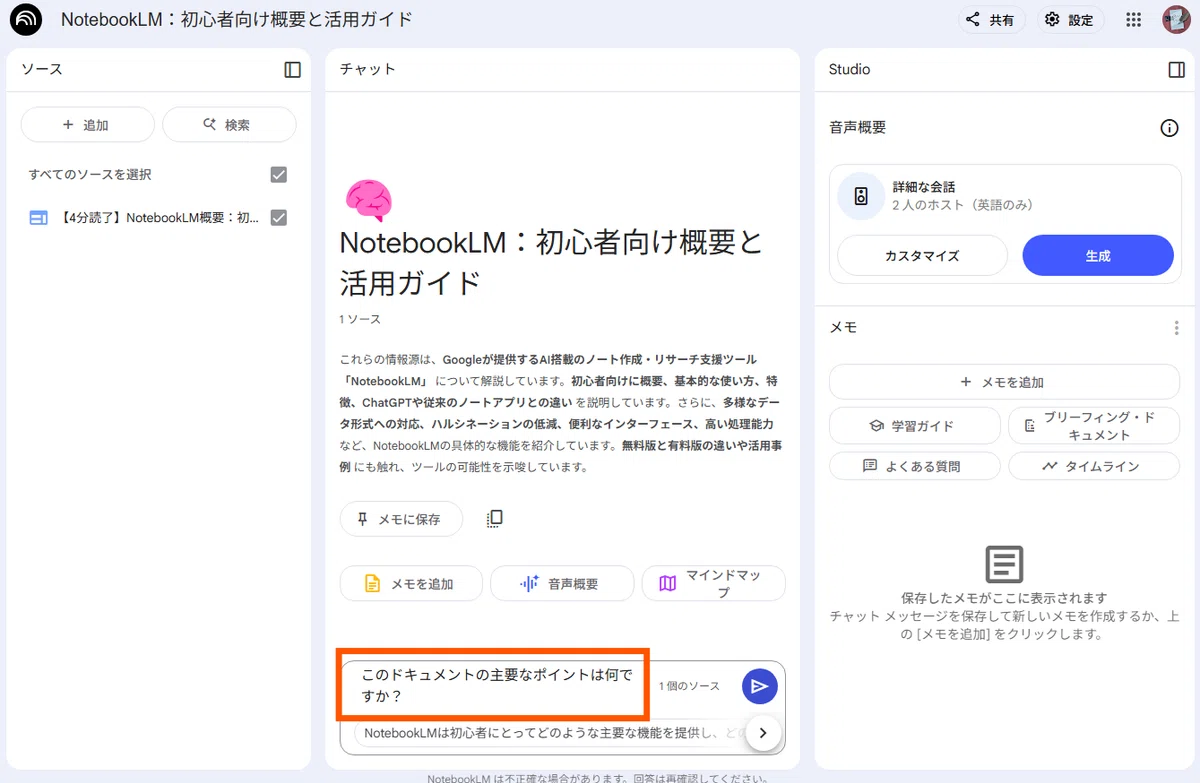The image size is (1200, 783).
Task: Select the suggested question about NotebookLM機能
Action: click(550, 733)
